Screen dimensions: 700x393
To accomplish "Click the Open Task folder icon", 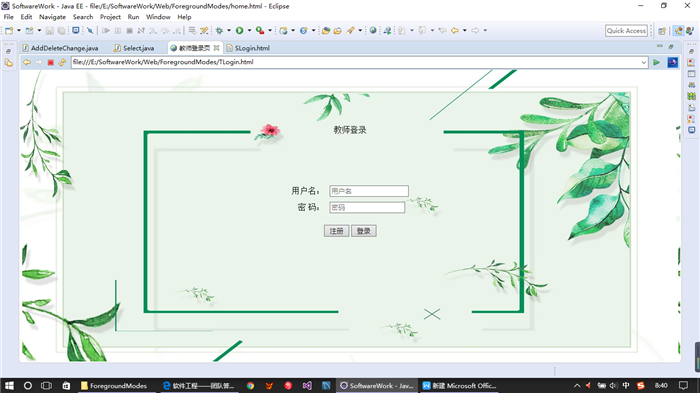I will (x=338, y=30).
